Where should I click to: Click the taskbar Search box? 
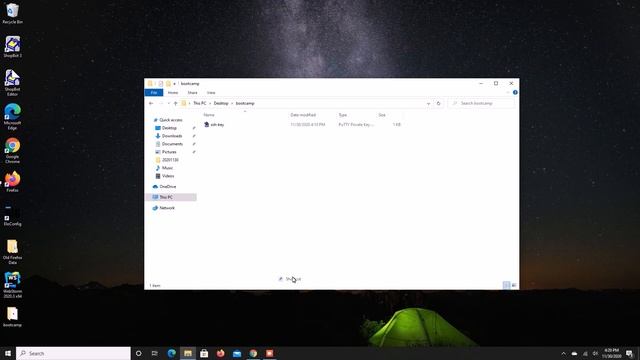73,353
